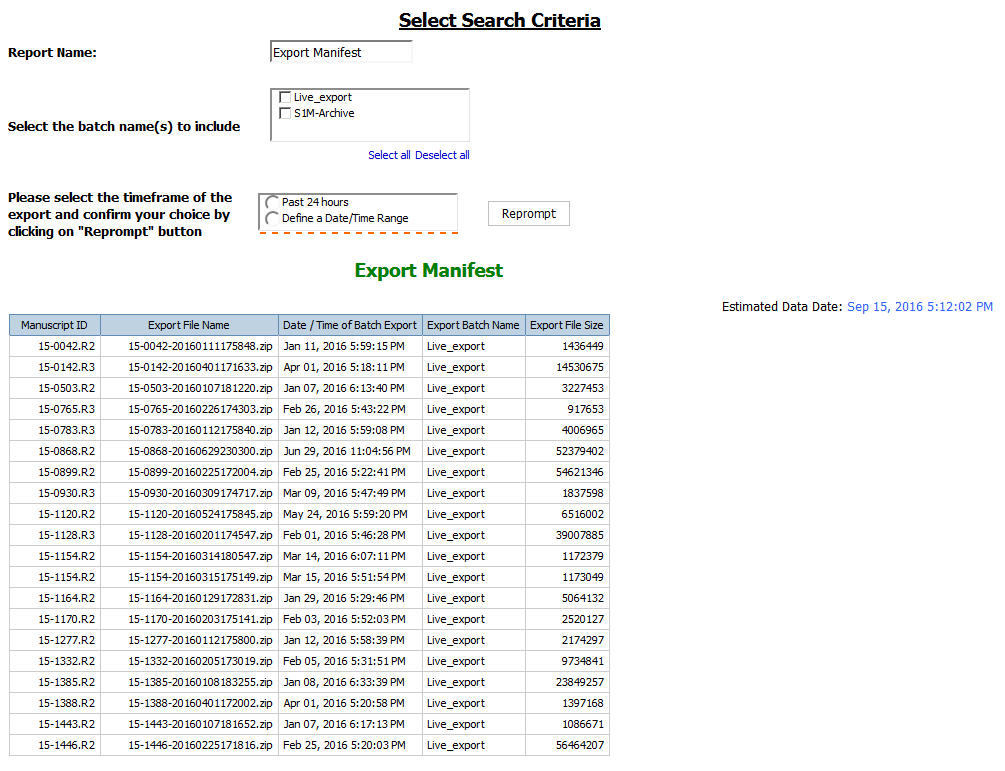Click Live_export in the 15-1443.R2 row
Image resolution: width=1005 pixels, height=771 pixels.
pyautogui.click(x=456, y=724)
